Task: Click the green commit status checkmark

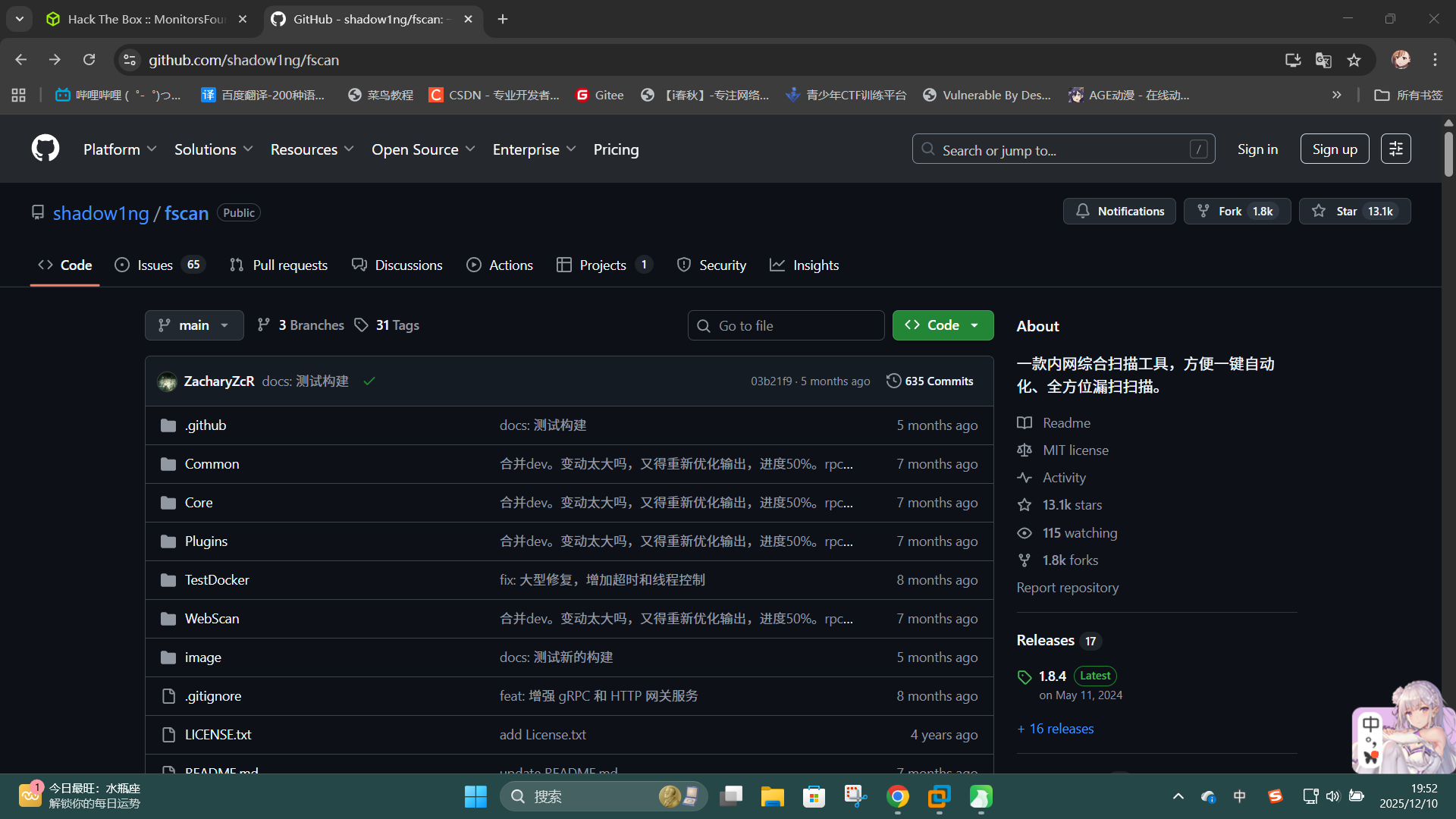Action: pyautogui.click(x=369, y=381)
